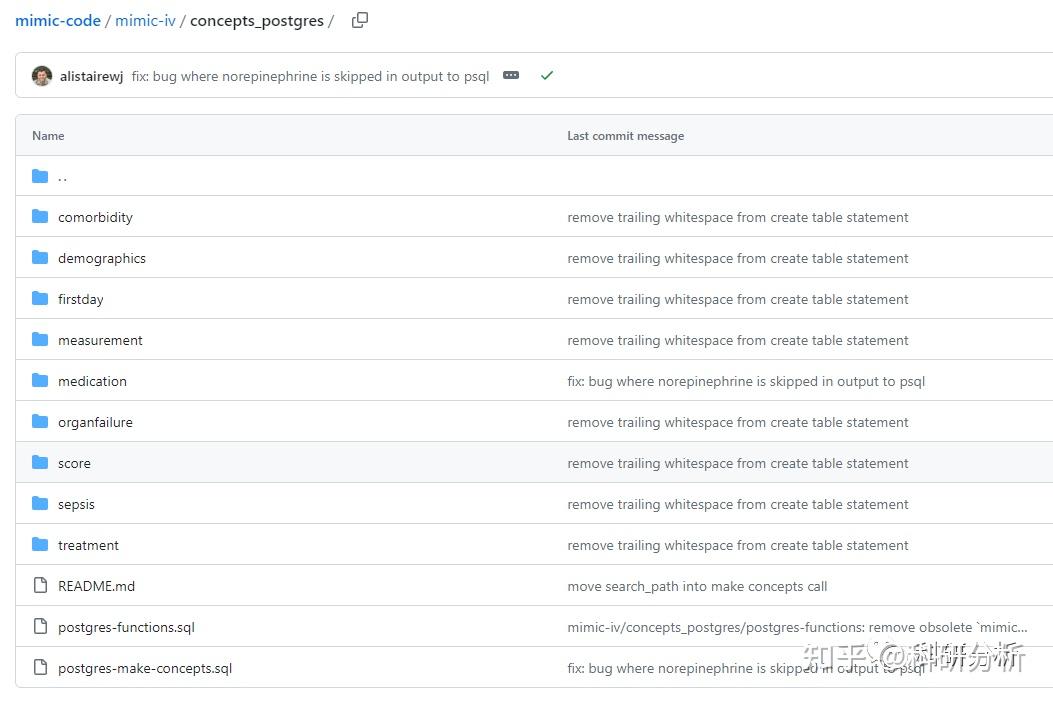Screen dimensions: 1053x701
Task: Open the measurement folder
Action: (100, 340)
